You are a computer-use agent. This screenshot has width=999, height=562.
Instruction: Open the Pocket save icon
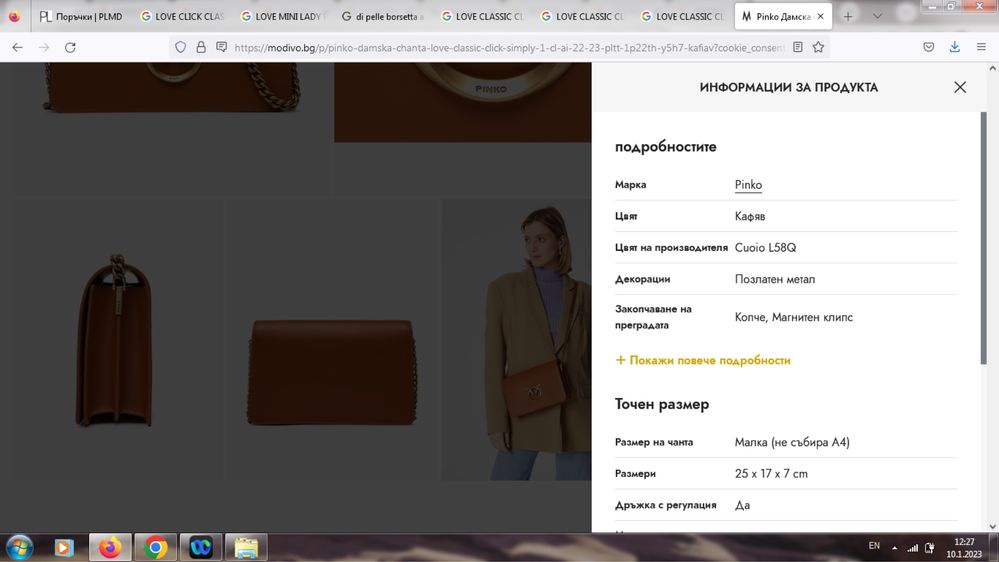[929, 47]
